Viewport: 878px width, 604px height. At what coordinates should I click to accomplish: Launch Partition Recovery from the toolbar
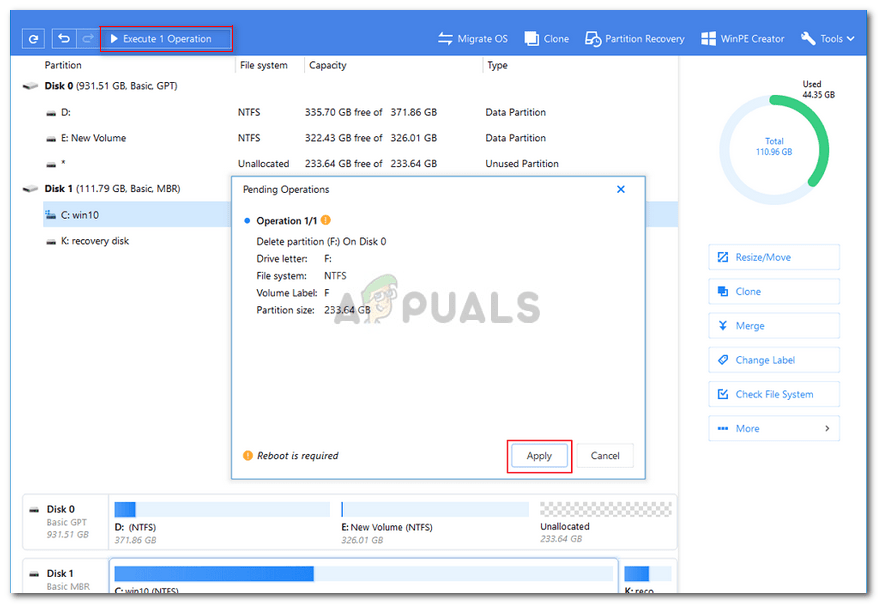click(634, 38)
